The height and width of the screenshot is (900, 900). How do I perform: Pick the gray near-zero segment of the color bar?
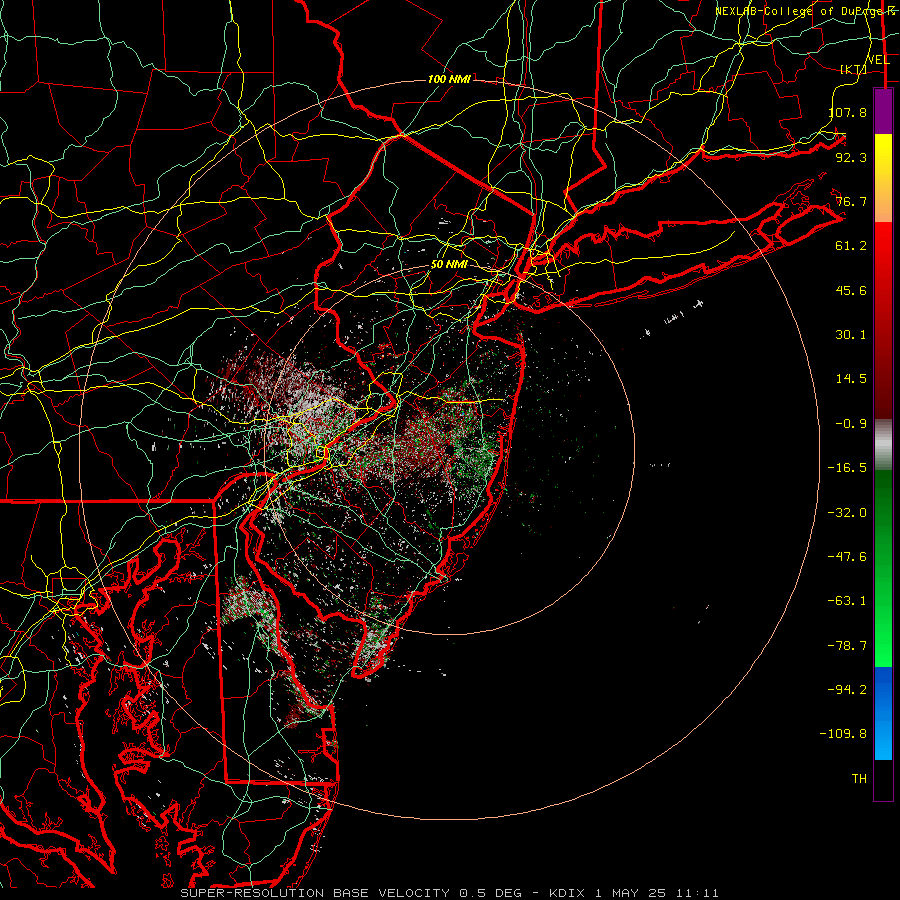pos(883,445)
